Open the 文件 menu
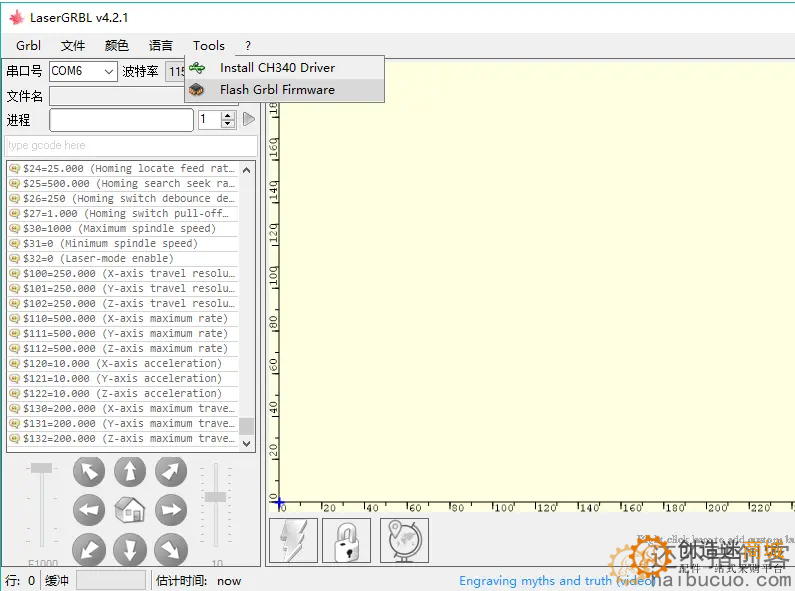The width and height of the screenshot is (795, 591). click(73, 46)
